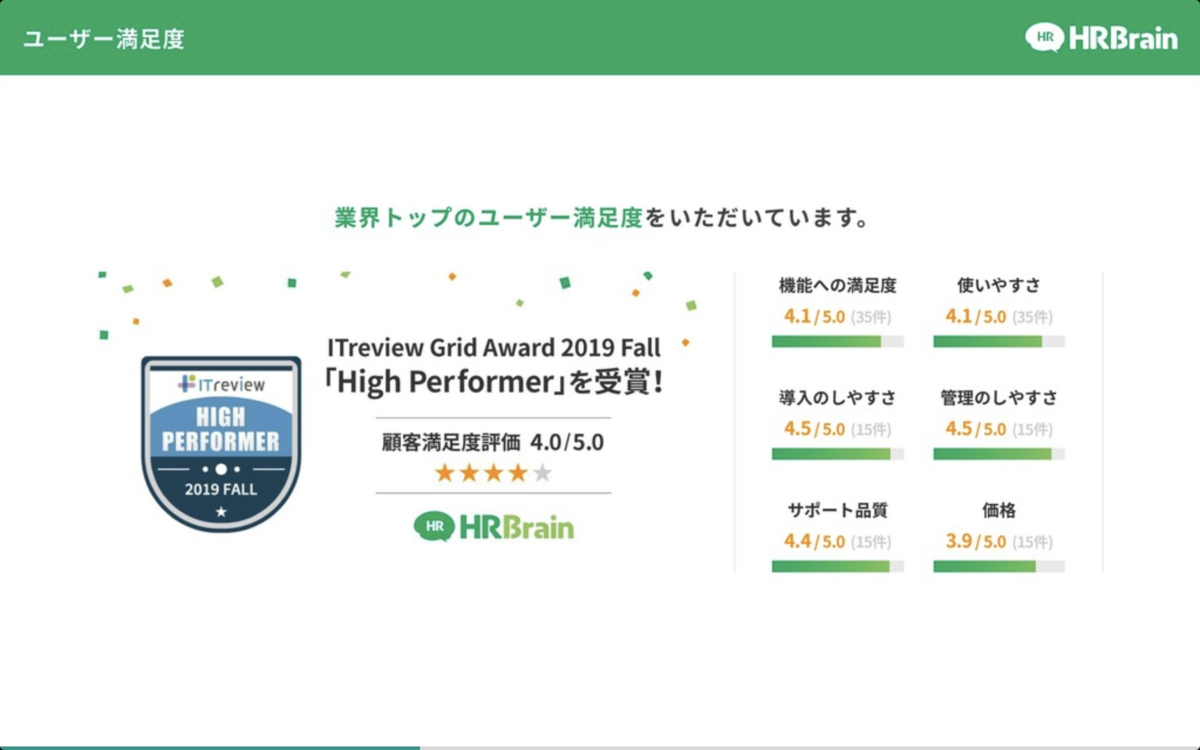Screen dimensions: 1200x750
Task: Click the 価格 label
Action: (x=999, y=510)
